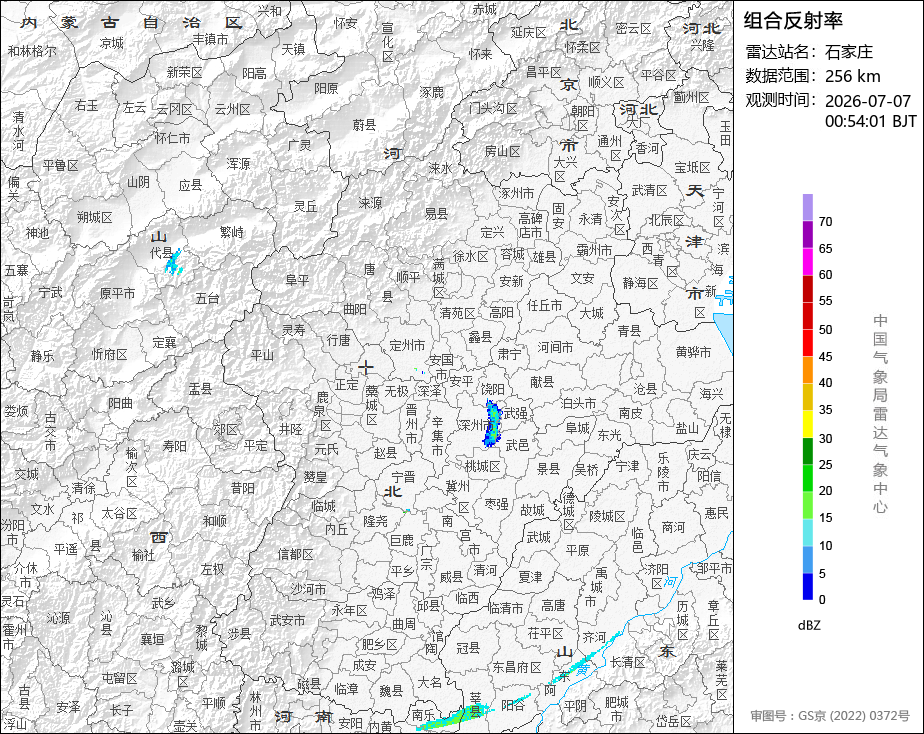The width and height of the screenshot is (924, 734).
Task: Pick the magenta 60–65 legend color
Action: [807, 262]
